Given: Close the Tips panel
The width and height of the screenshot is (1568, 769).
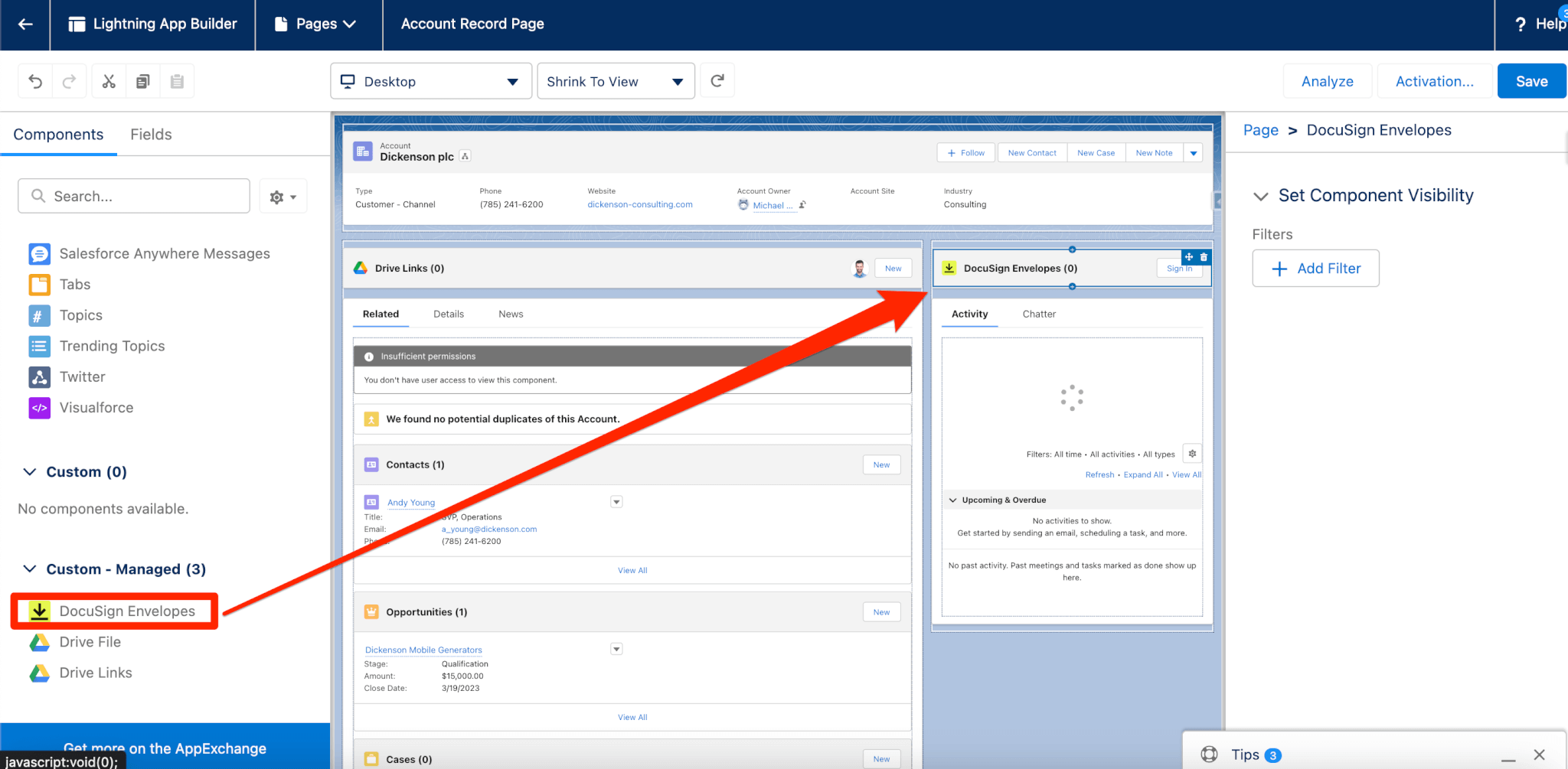Looking at the screenshot, I should (1540, 754).
